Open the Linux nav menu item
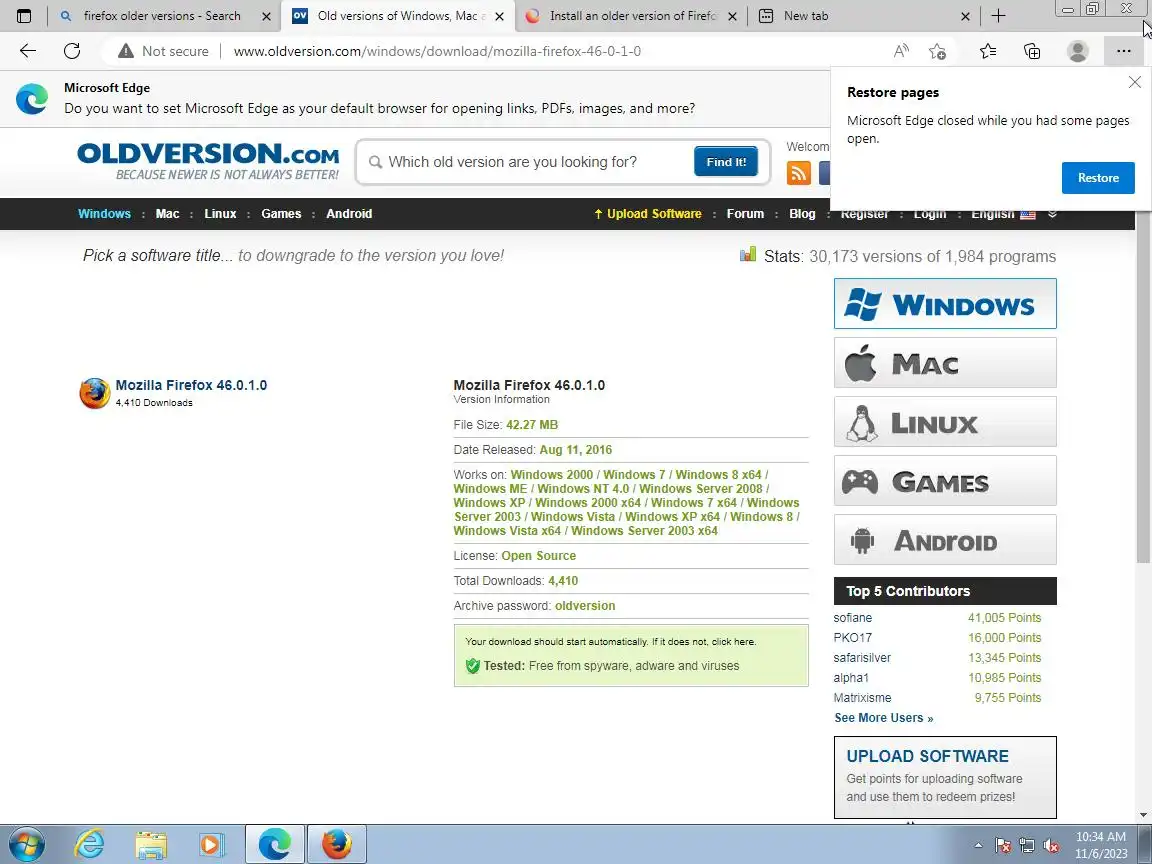The height and width of the screenshot is (864, 1152). click(220, 214)
